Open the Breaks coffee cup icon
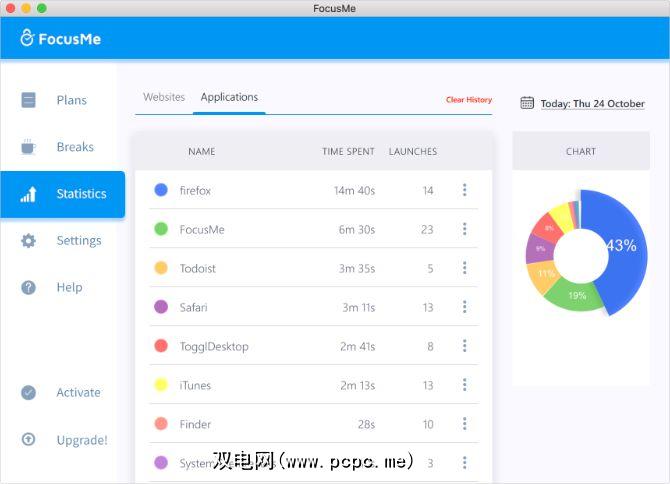 (28, 147)
